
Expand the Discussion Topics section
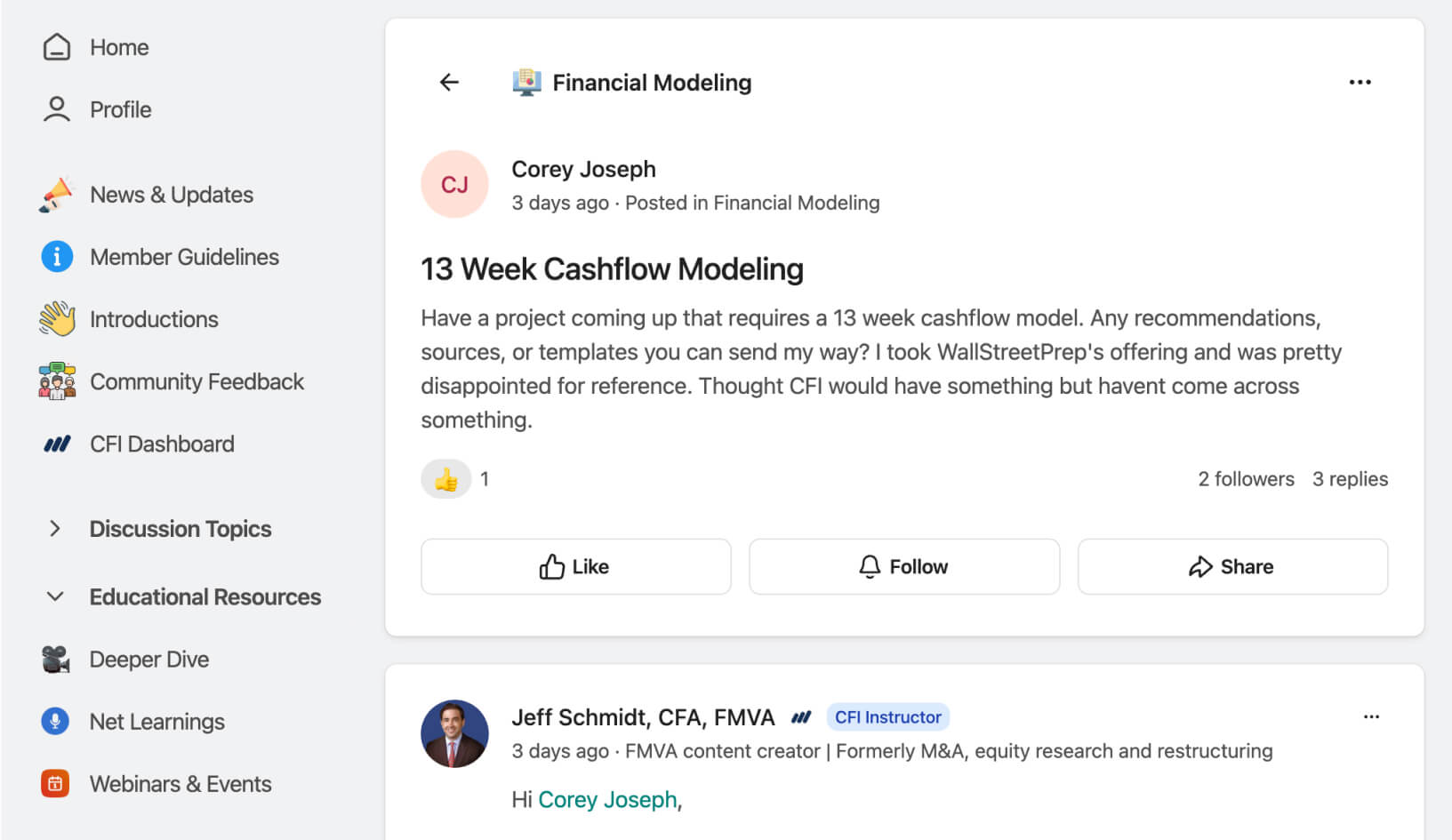[55, 529]
